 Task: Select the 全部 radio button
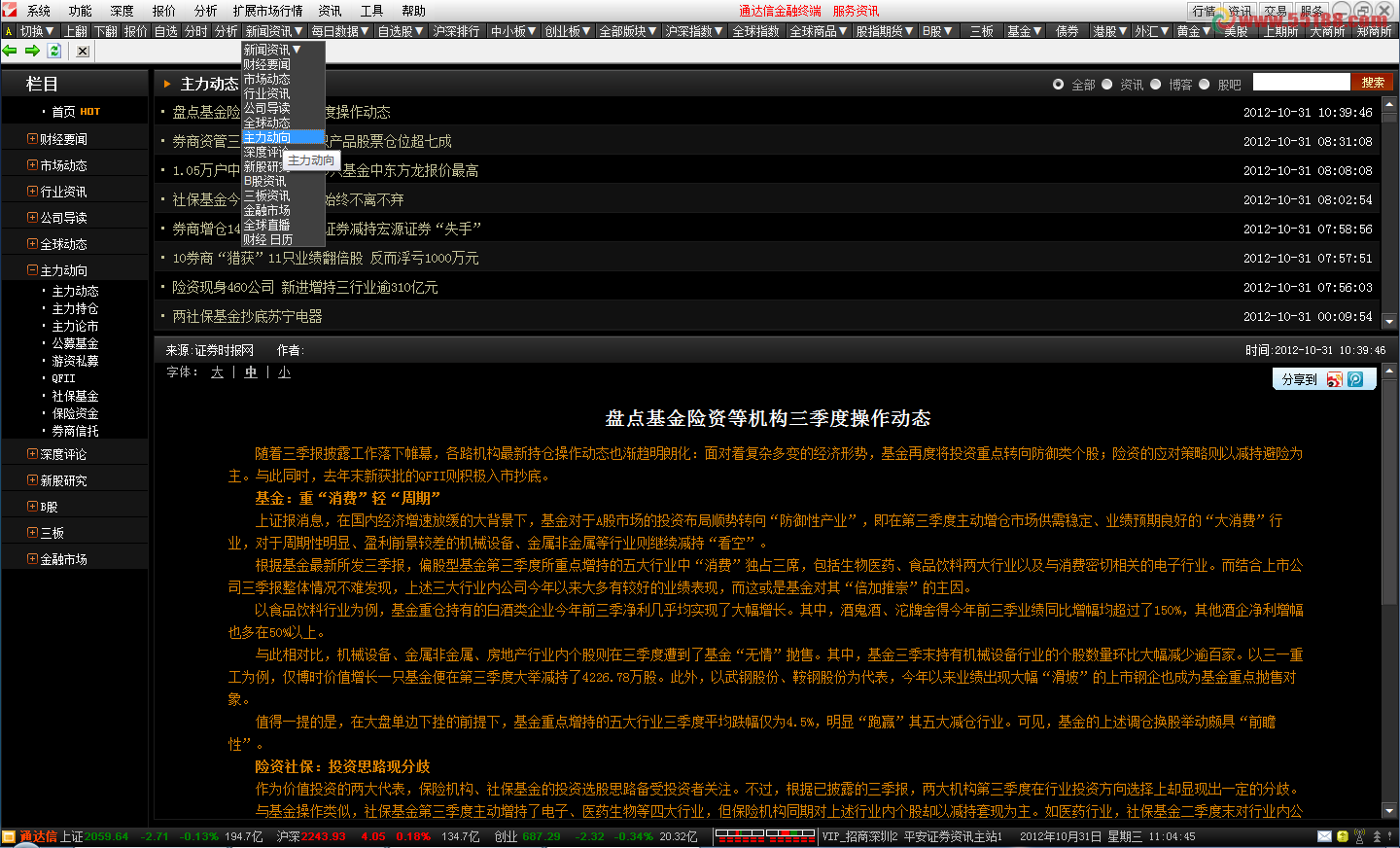tap(1058, 84)
